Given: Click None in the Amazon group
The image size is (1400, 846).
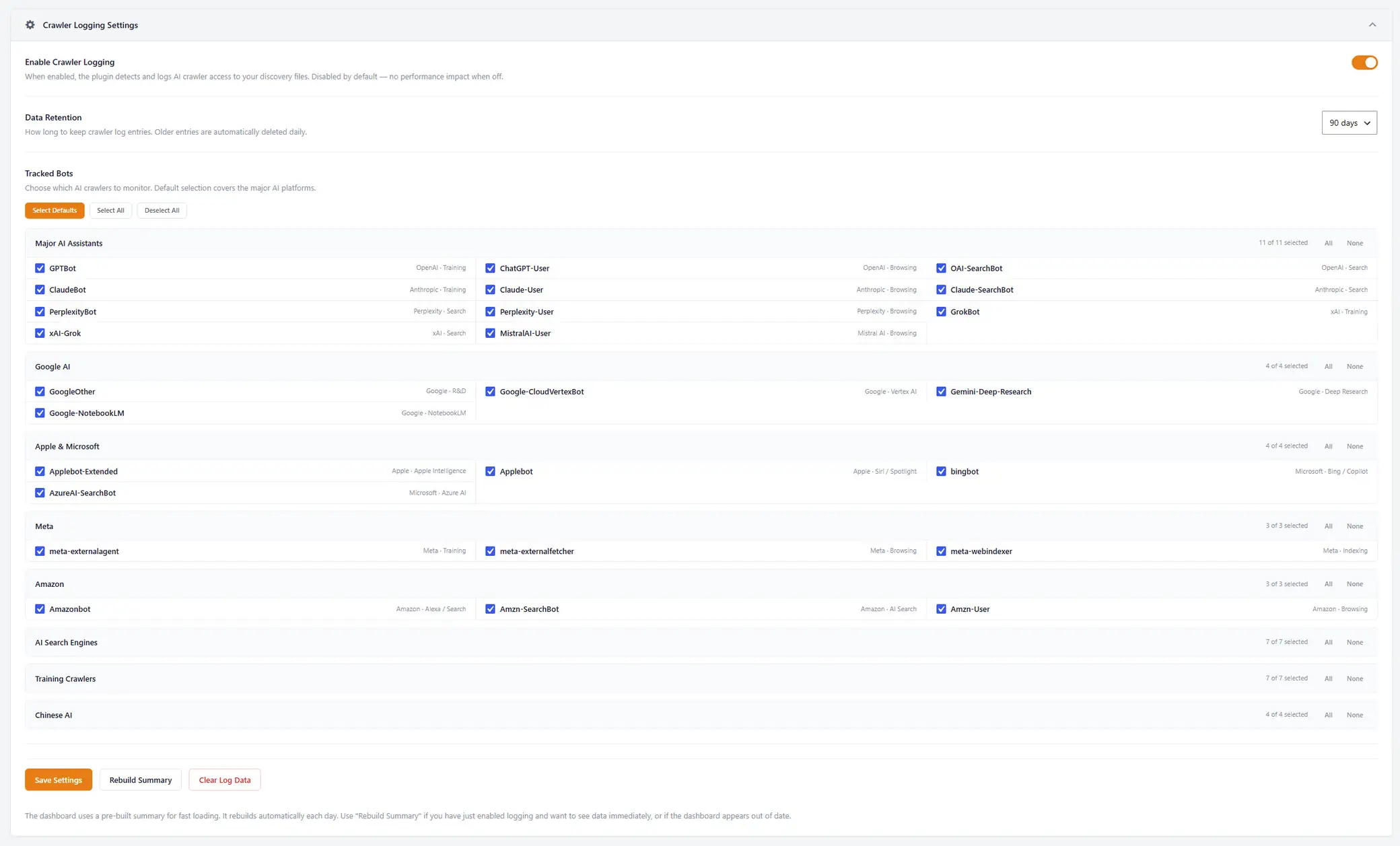Looking at the screenshot, I should click(1355, 584).
